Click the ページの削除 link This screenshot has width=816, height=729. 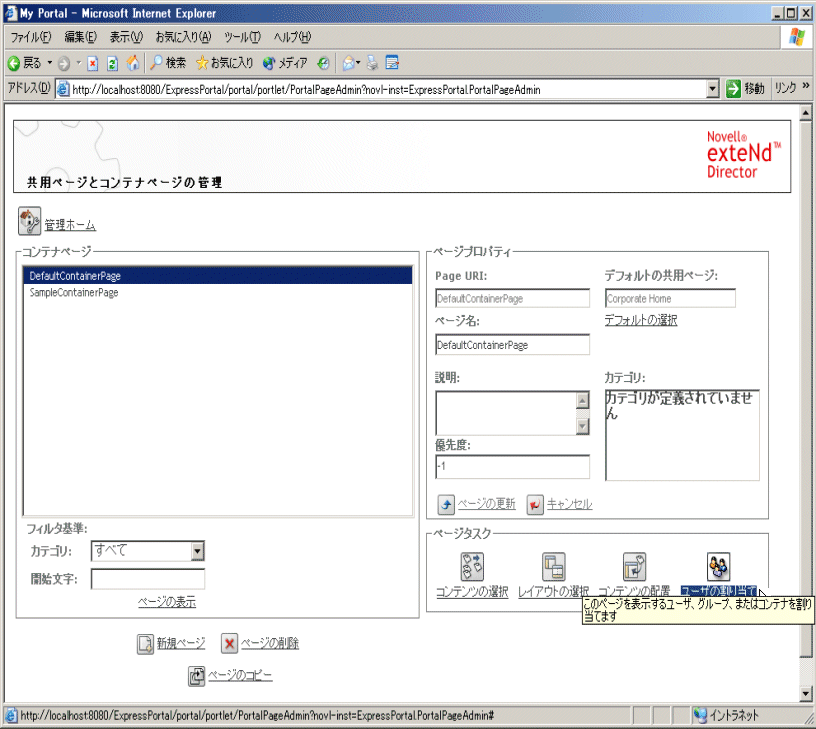tap(270, 644)
